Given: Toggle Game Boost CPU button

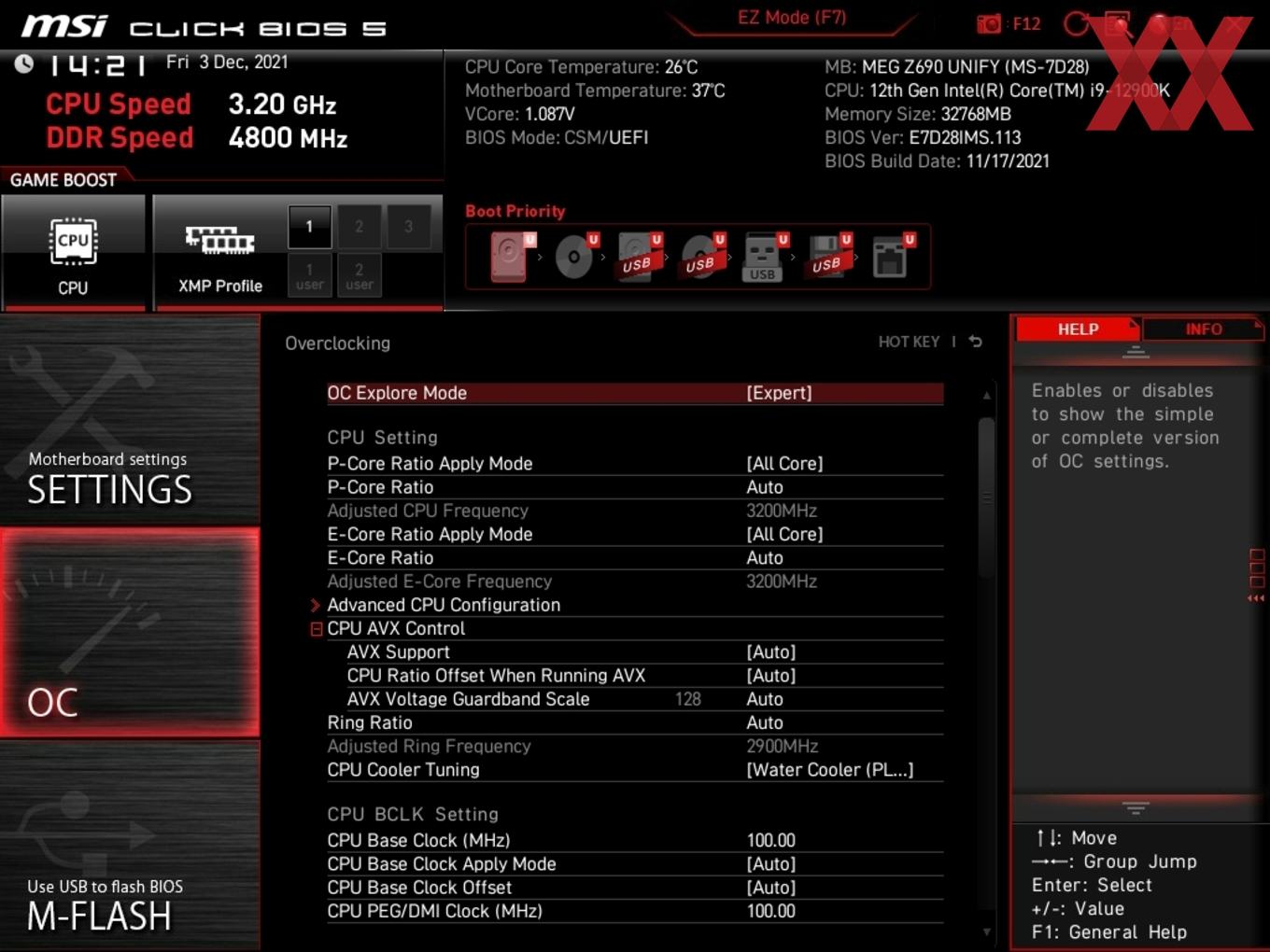Looking at the screenshot, I should coord(73,252).
